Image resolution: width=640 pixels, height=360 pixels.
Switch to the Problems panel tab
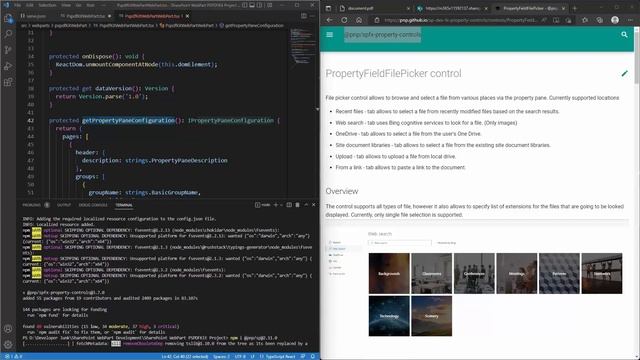32,205
